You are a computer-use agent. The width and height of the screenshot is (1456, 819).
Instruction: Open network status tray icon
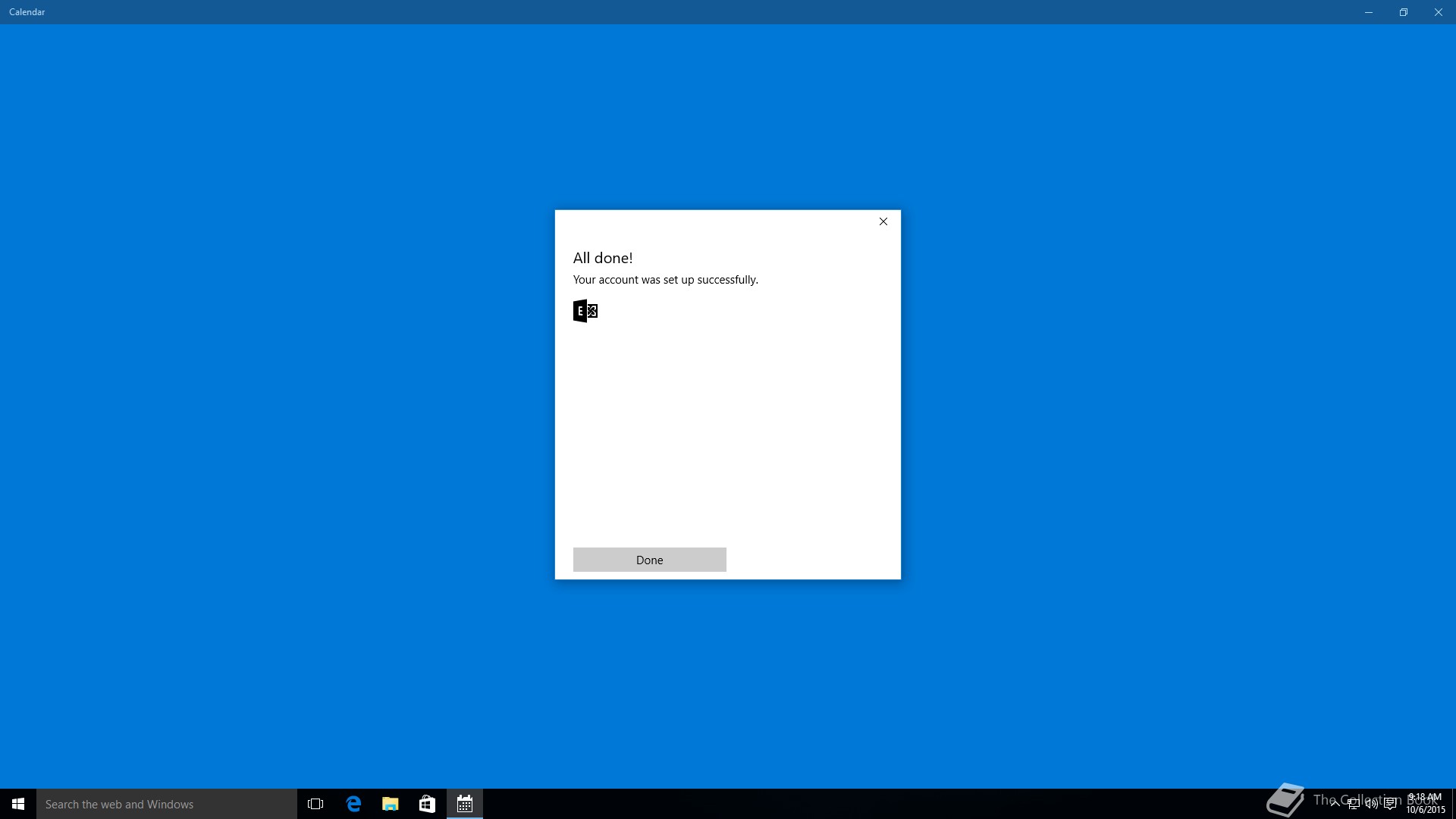(1353, 804)
